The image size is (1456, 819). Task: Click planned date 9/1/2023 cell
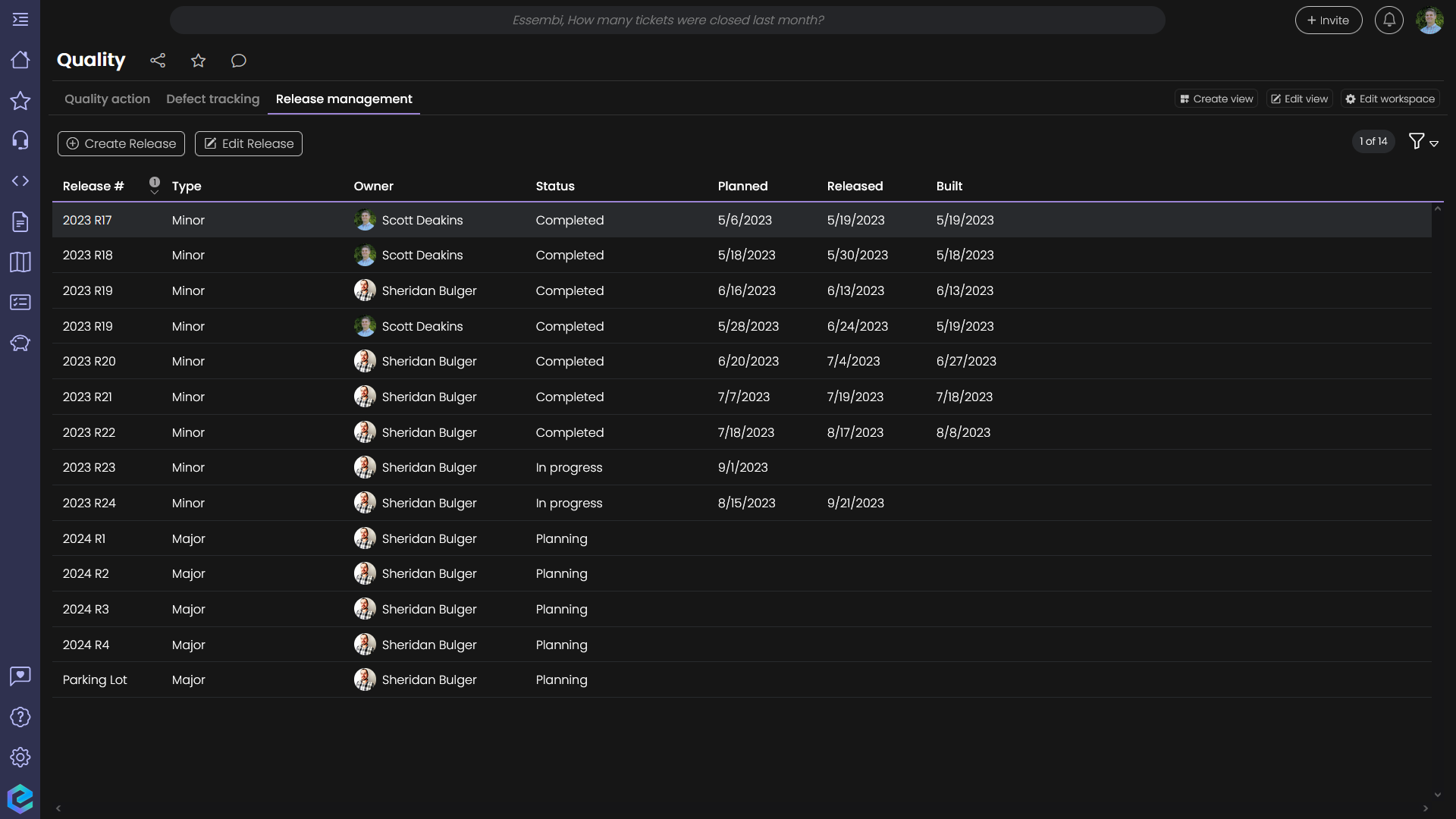[x=743, y=467]
